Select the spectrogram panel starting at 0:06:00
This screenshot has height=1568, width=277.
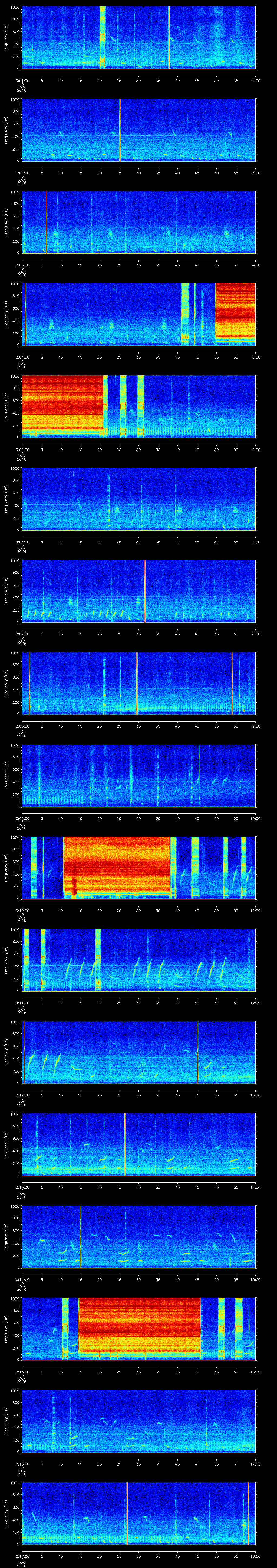click(139, 499)
